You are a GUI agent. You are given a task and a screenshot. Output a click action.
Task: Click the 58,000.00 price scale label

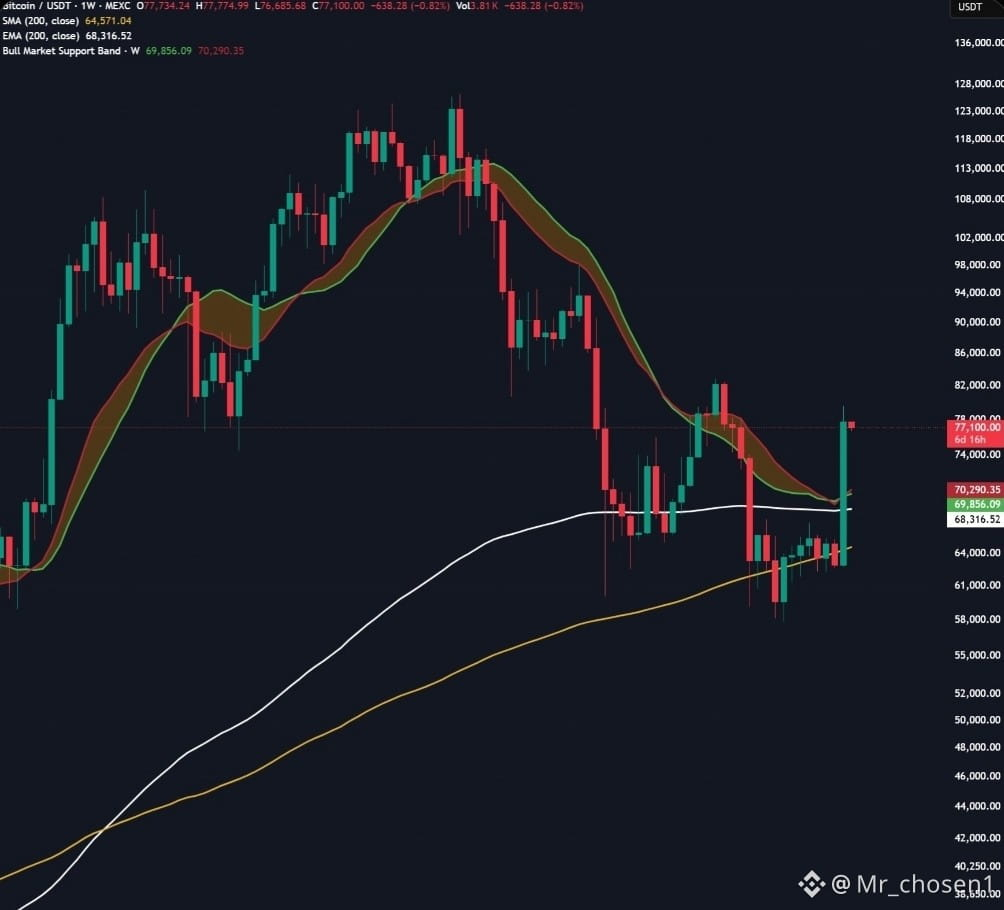[978, 619]
